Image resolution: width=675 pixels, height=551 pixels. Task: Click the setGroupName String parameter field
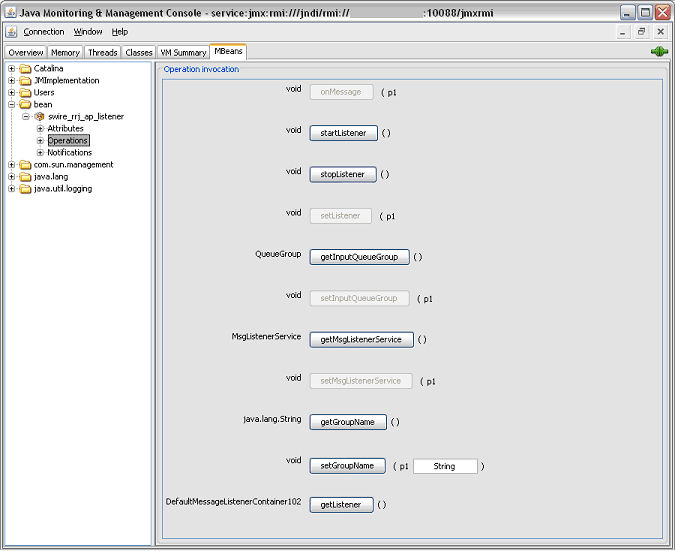[x=445, y=466]
